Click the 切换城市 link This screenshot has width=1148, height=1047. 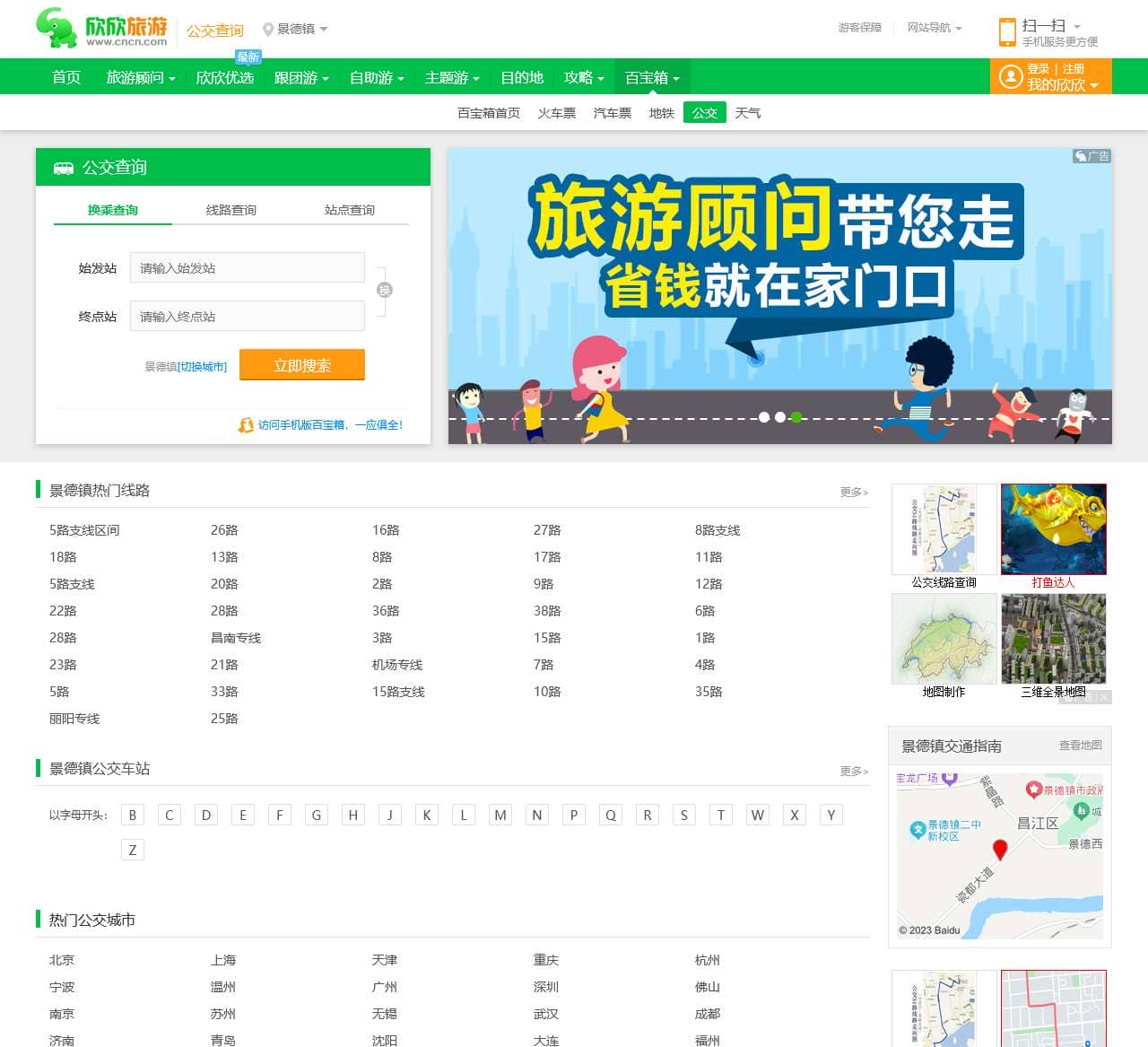(x=202, y=367)
